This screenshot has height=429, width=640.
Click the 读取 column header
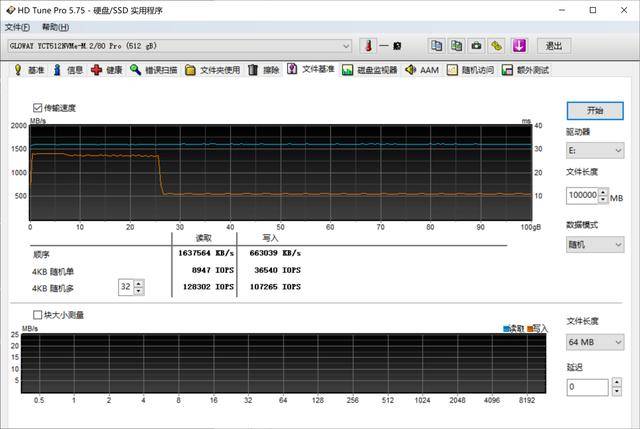pyautogui.click(x=204, y=238)
